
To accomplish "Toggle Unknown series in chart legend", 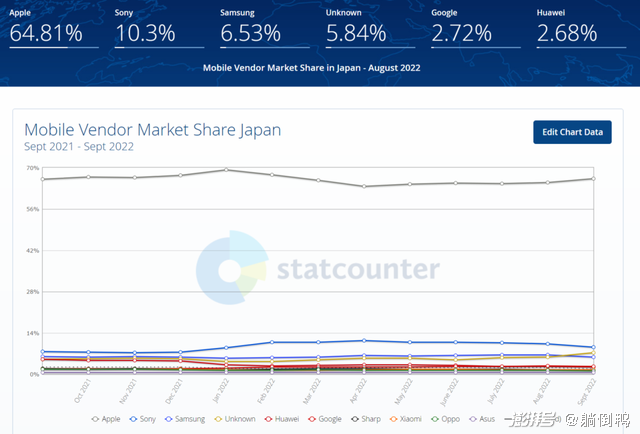I will [235, 419].
